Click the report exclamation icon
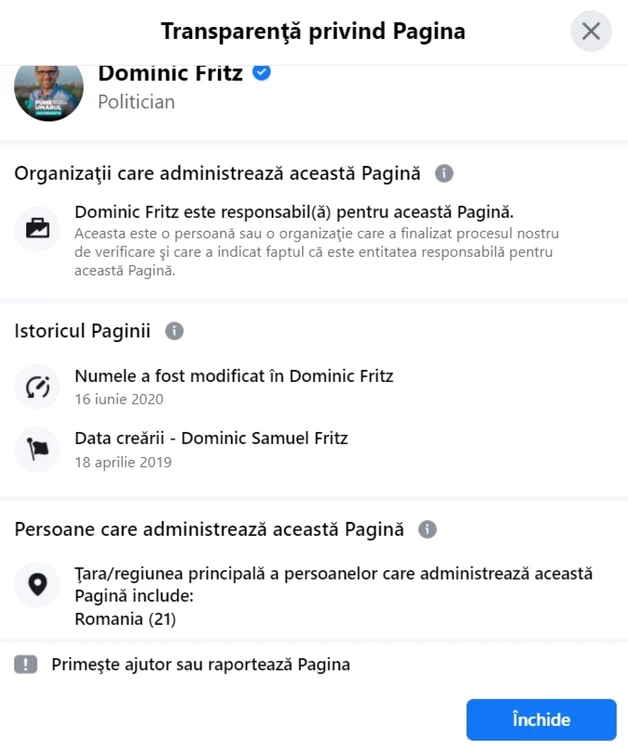The width and height of the screenshot is (628, 750). tap(26, 664)
